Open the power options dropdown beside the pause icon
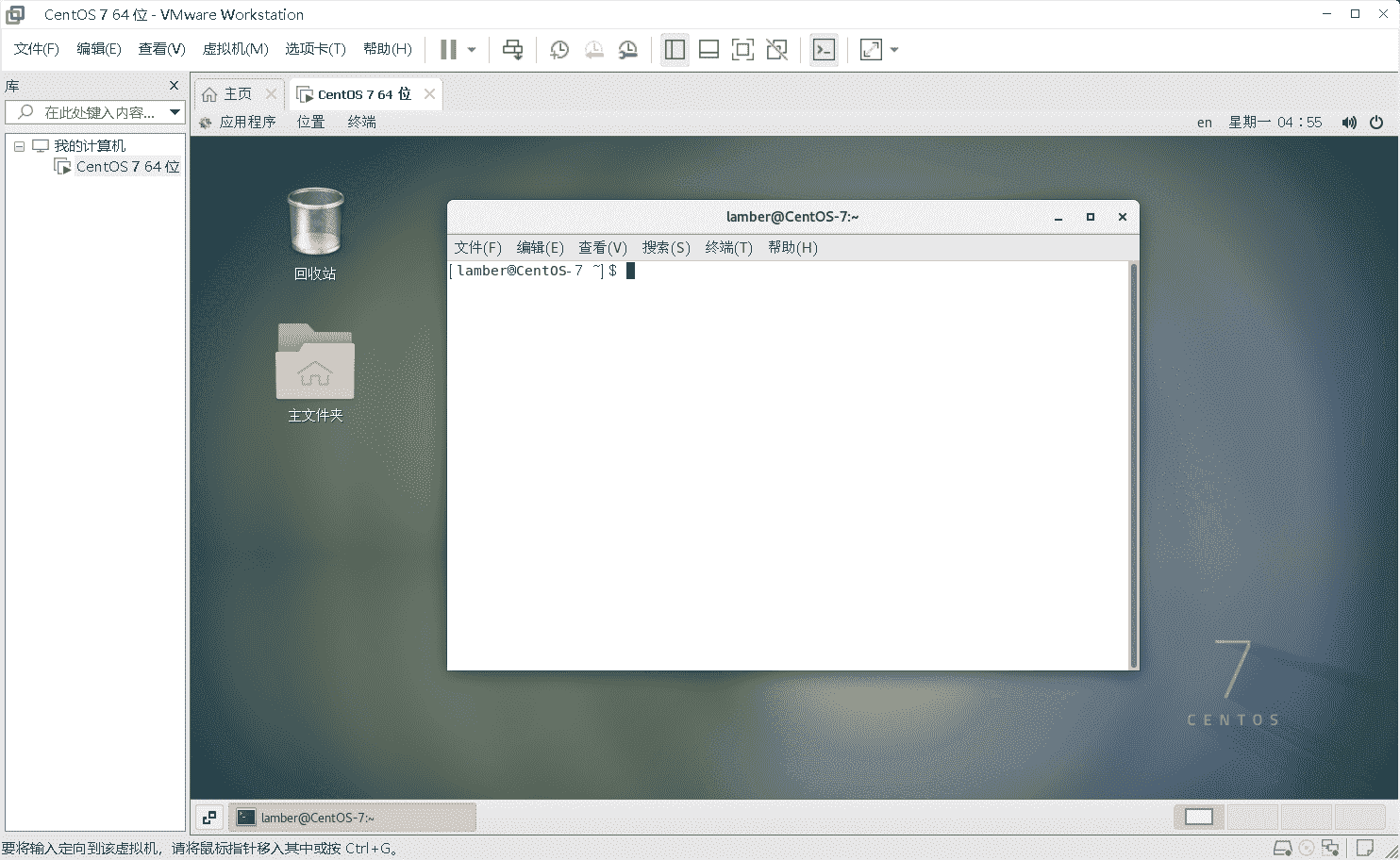The image size is (1400, 860). 472,50
